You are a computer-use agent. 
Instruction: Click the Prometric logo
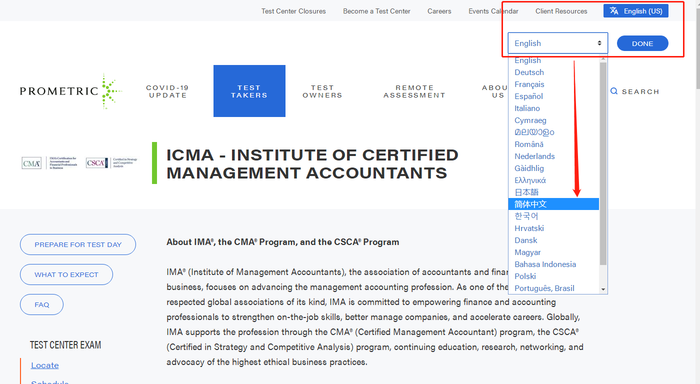pyautogui.click(x=71, y=91)
